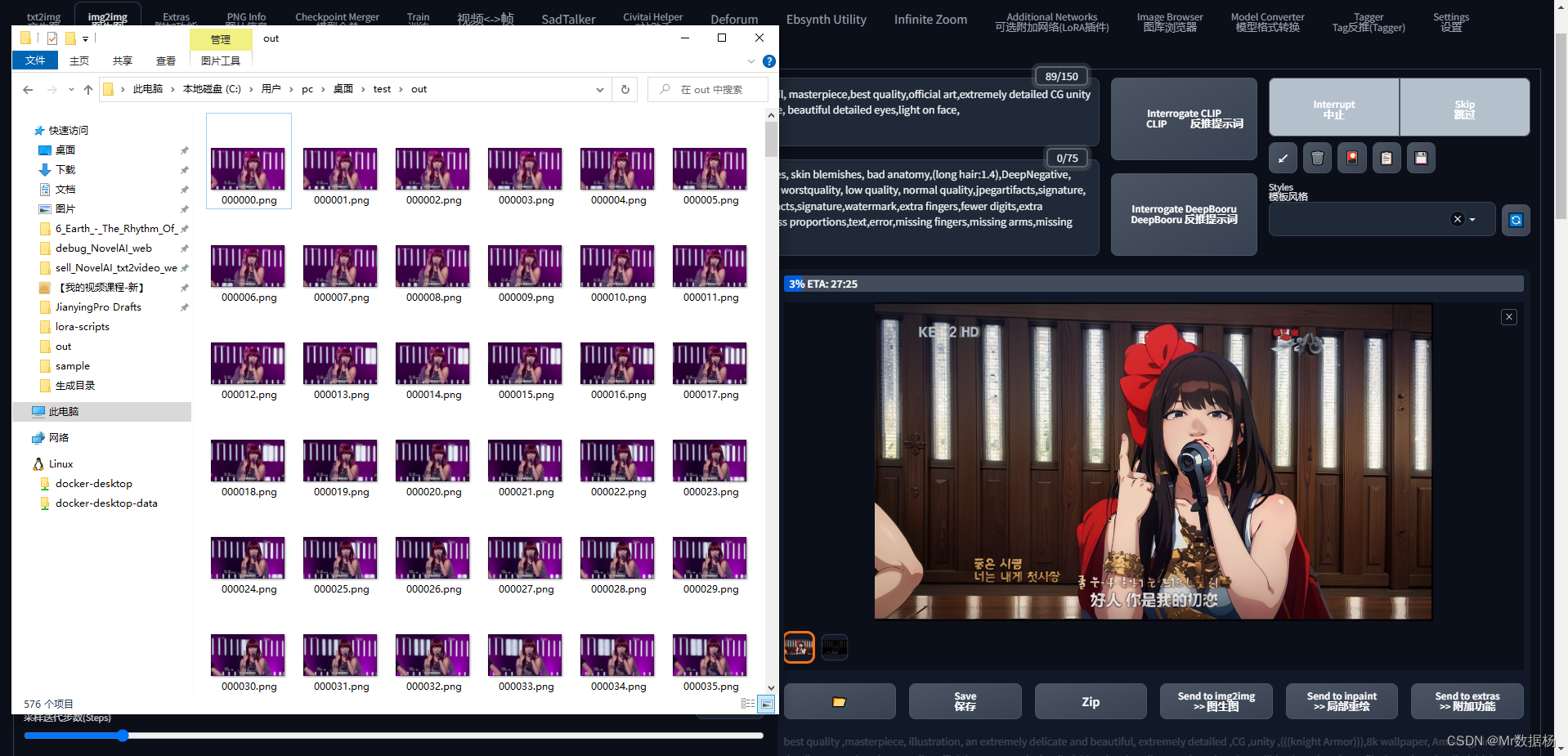Expand chevron after 本地磁盘 (C:) breadcrumb
The height and width of the screenshot is (756, 1568).
(x=252, y=89)
